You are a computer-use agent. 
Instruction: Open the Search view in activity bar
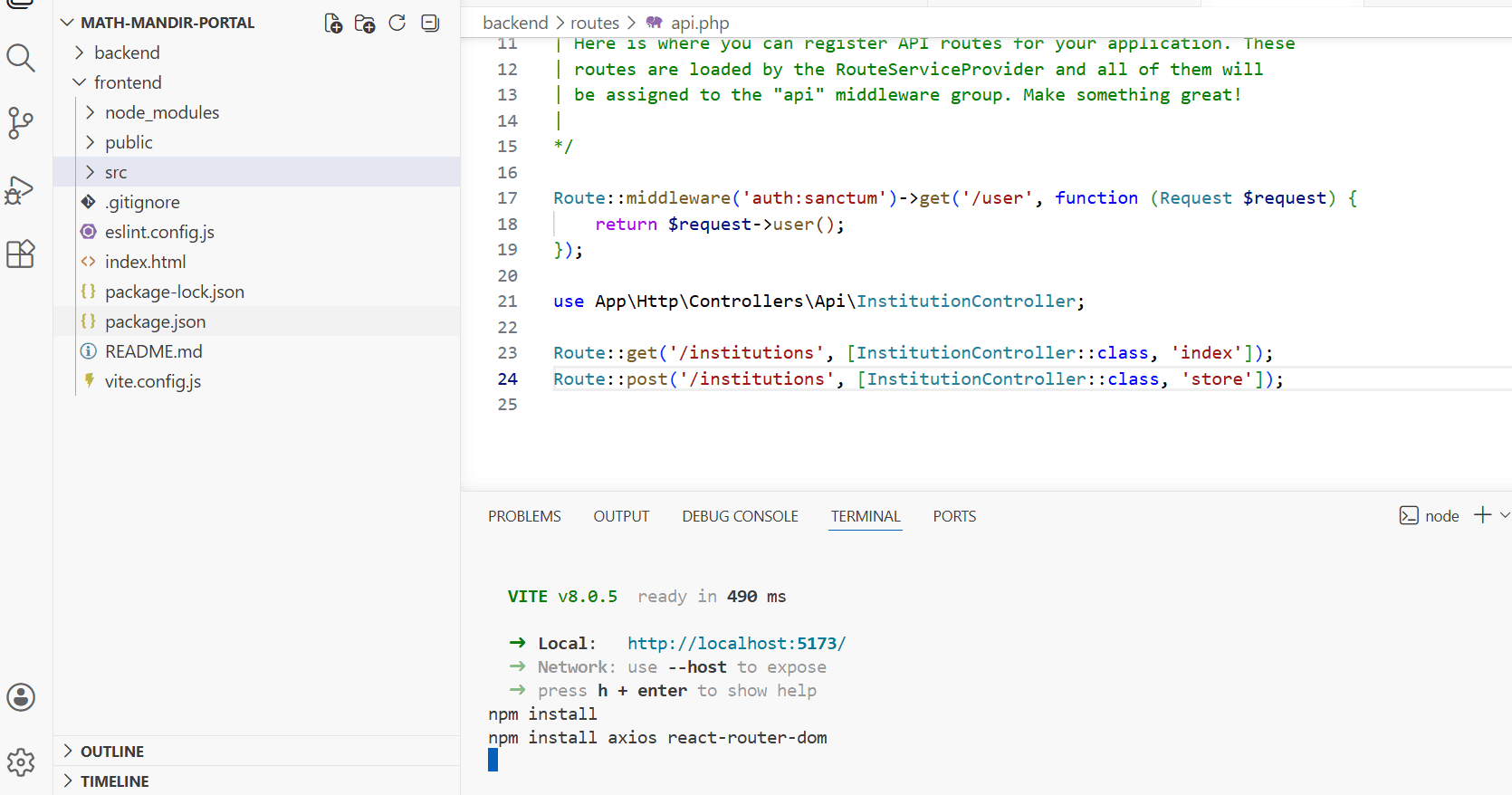tap(21, 58)
